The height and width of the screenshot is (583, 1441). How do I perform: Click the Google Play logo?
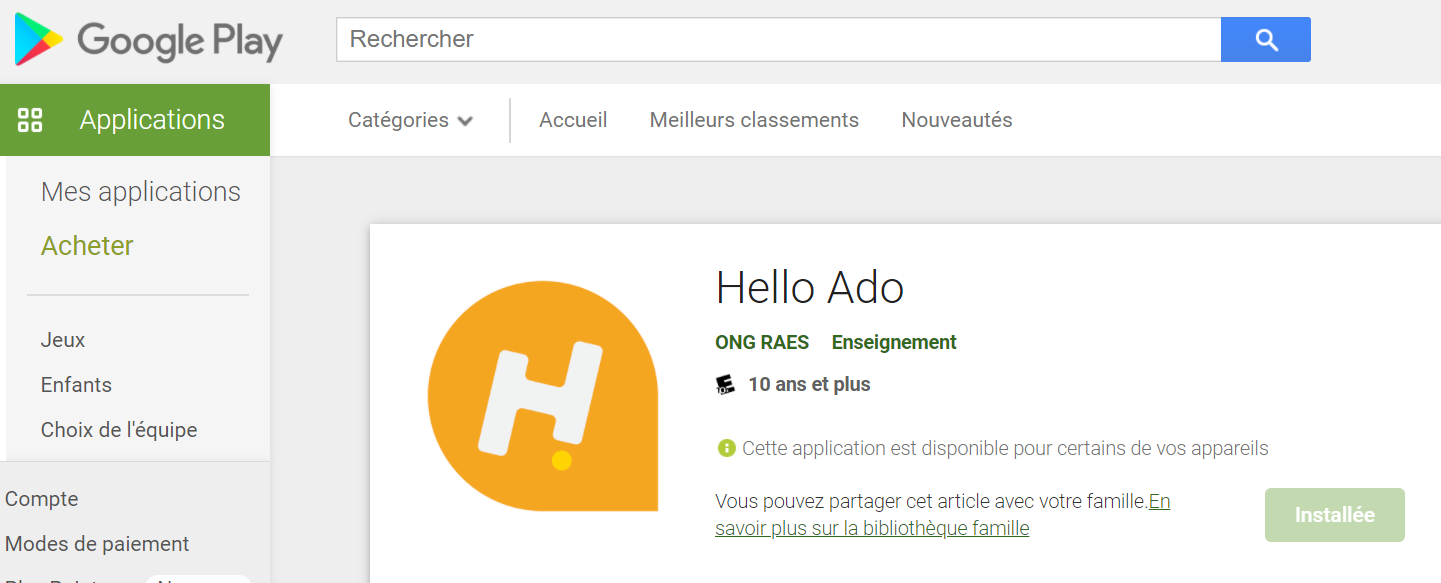pyautogui.click(x=149, y=41)
